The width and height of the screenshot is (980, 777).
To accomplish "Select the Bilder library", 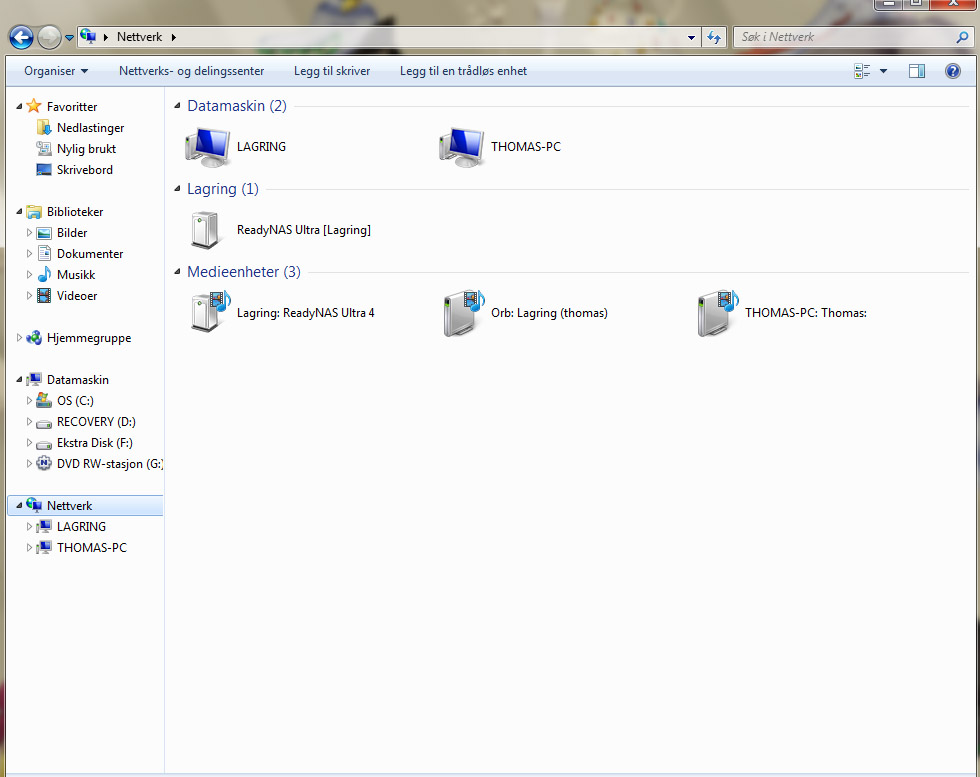I will point(72,233).
